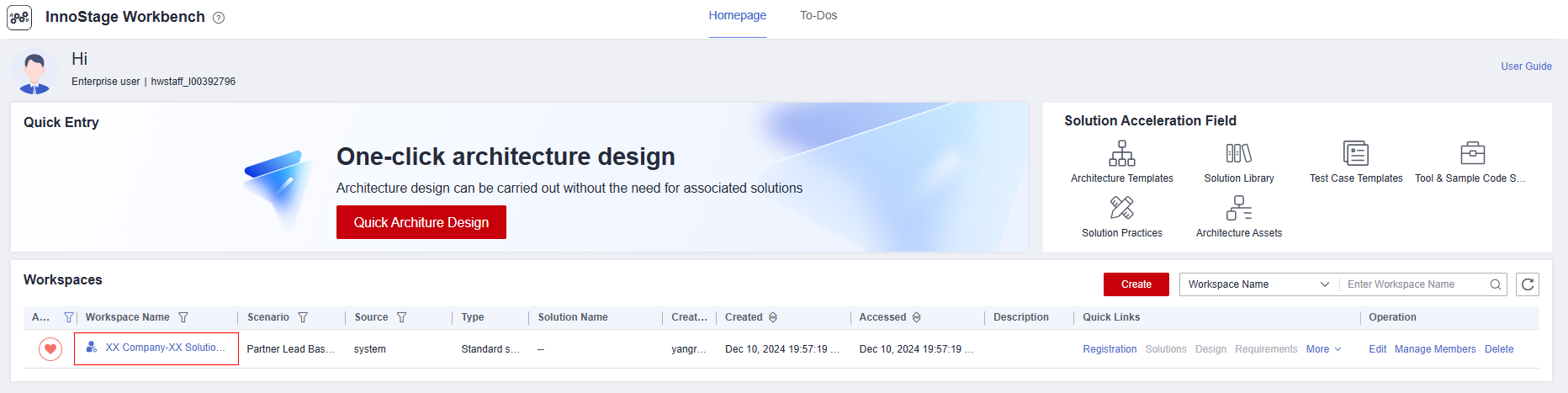This screenshot has height=393, width=1568.
Task: Click the Created date cell in workspace row
Action: (782, 349)
